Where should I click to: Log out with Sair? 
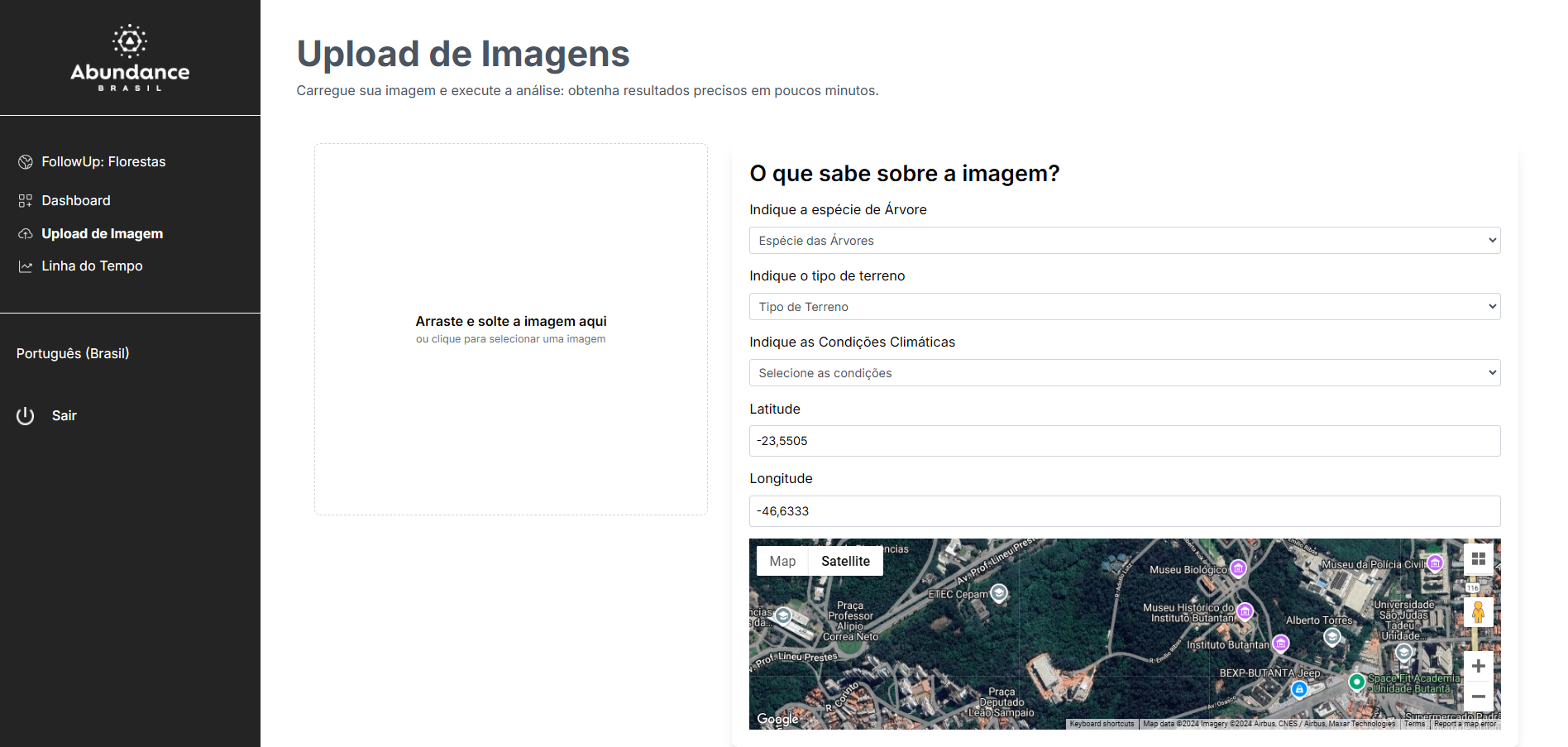[x=64, y=416]
